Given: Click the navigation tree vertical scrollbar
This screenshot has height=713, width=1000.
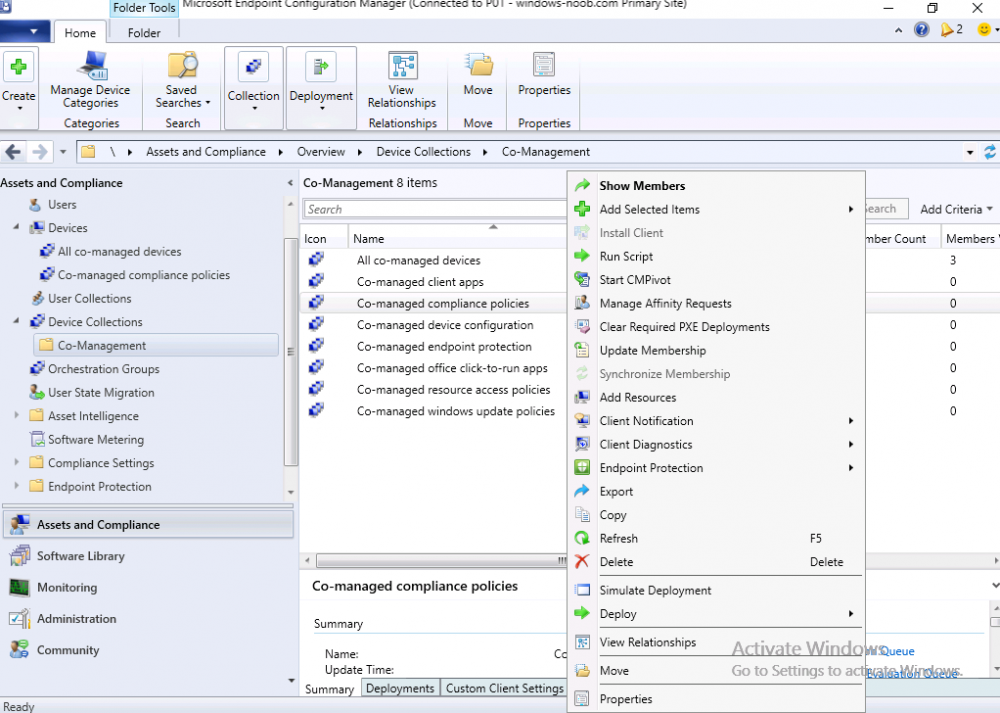Looking at the screenshot, I should [x=291, y=351].
